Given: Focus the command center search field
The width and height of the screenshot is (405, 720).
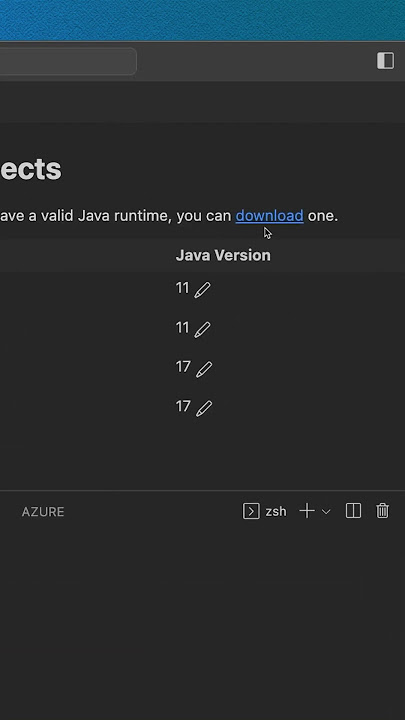Looking at the screenshot, I should click(x=68, y=61).
